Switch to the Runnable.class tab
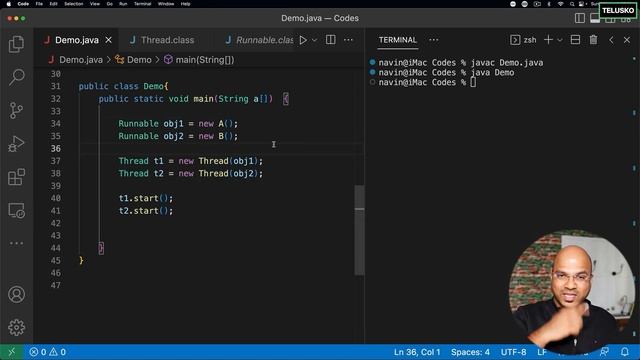 (259, 40)
